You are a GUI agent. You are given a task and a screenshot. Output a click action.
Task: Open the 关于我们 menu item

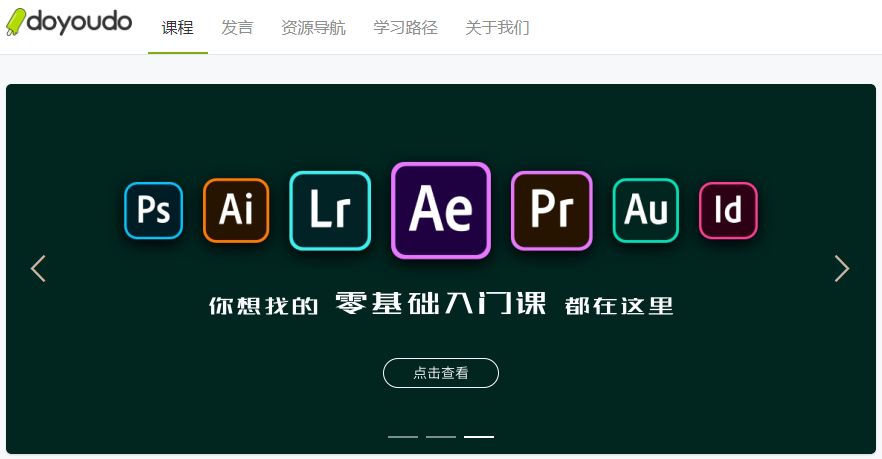click(x=498, y=27)
